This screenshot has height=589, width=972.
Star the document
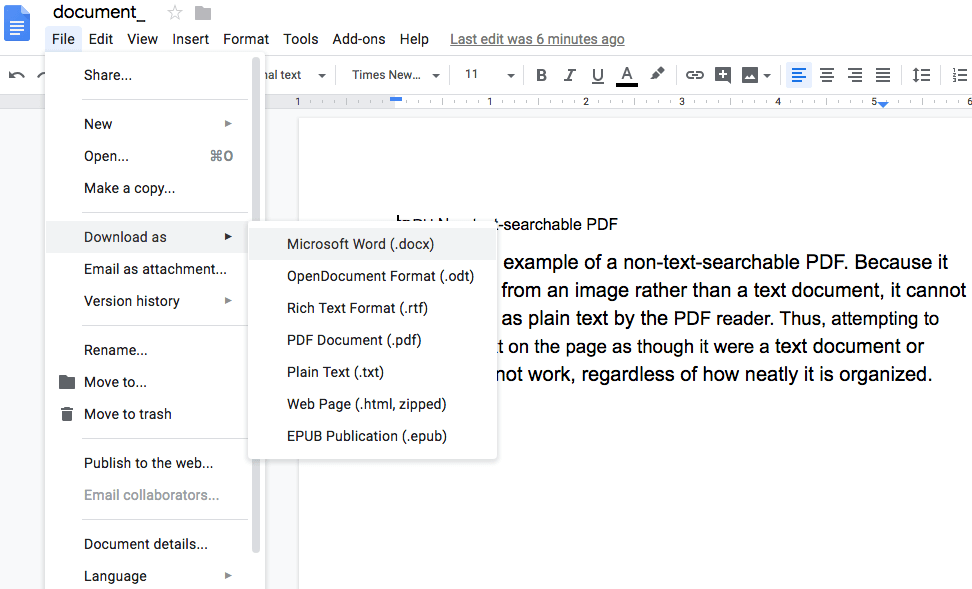pyautogui.click(x=175, y=13)
